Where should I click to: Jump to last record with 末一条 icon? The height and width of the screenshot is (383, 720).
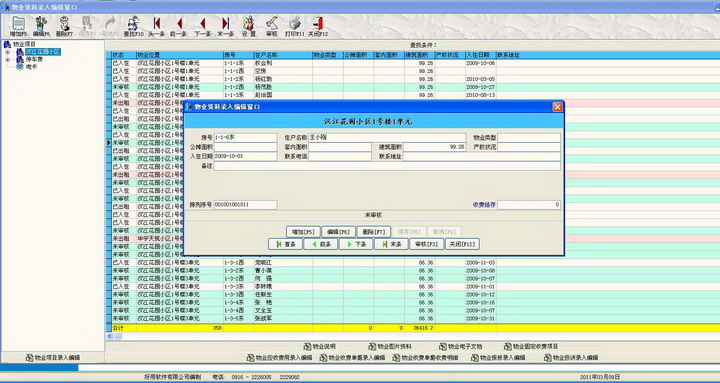pos(225,26)
